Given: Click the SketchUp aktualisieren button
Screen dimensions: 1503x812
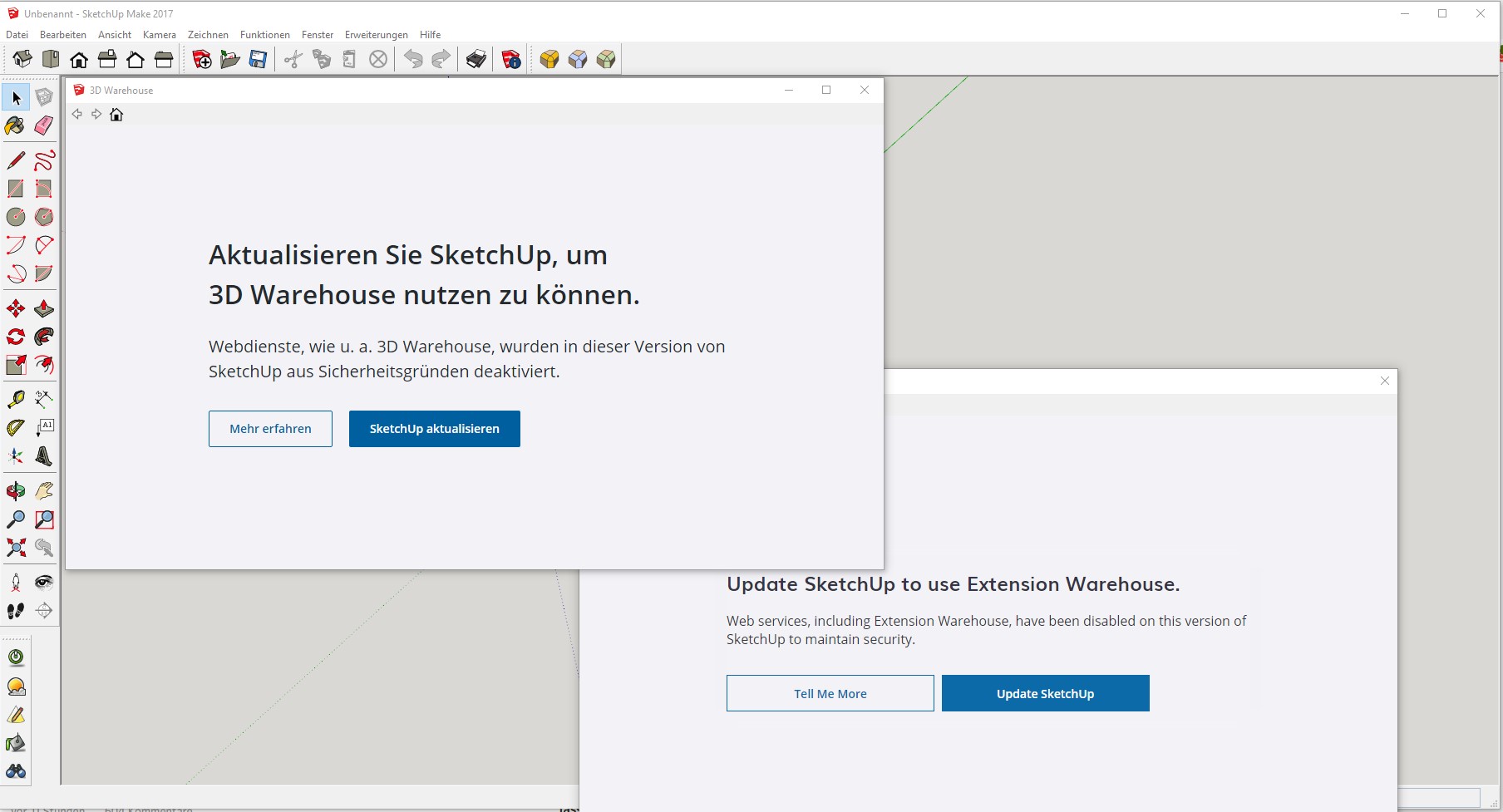Looking at the screenshot, I should coord(434,429).
